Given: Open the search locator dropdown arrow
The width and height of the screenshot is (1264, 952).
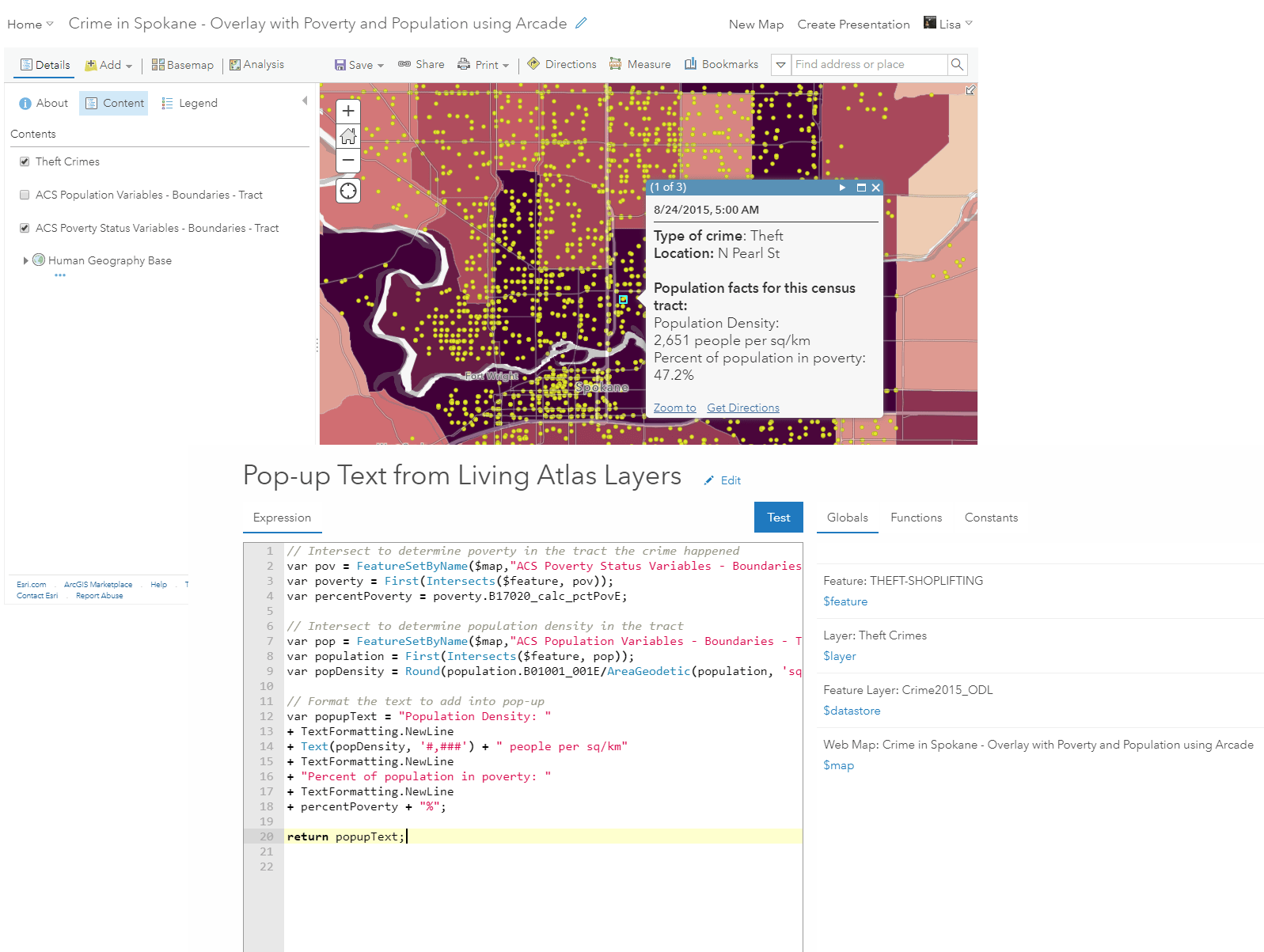Looking at the screenshot, I should tap(780, 65).
